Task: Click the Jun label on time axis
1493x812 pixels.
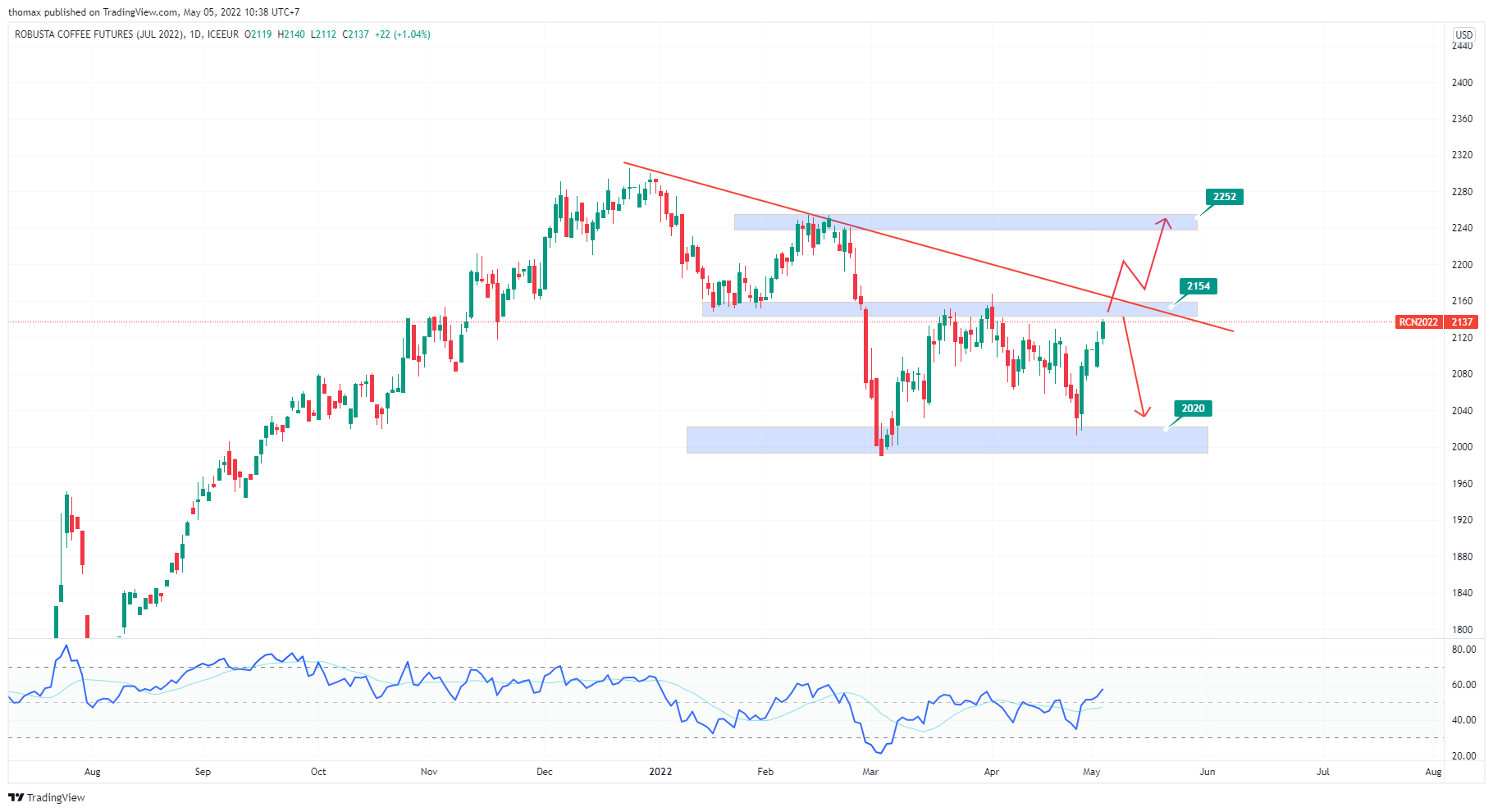Action: (1207, 772)
